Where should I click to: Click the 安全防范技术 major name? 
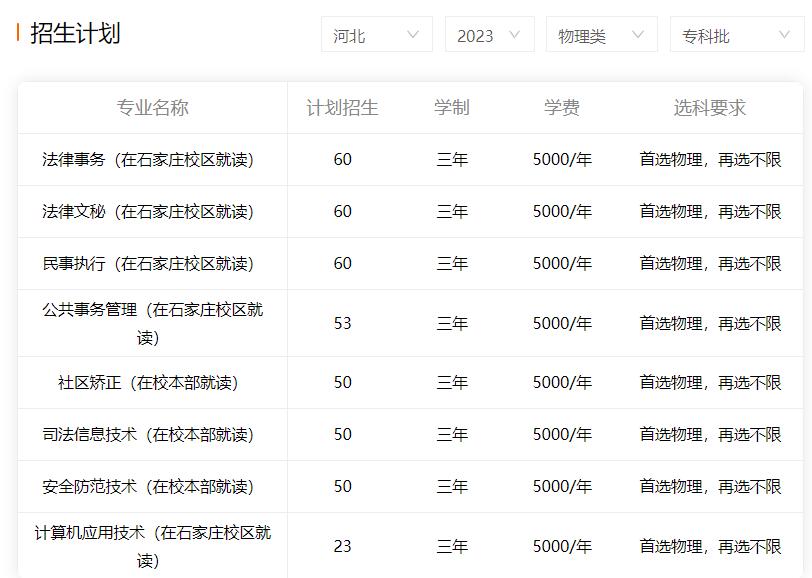point(153,486)
